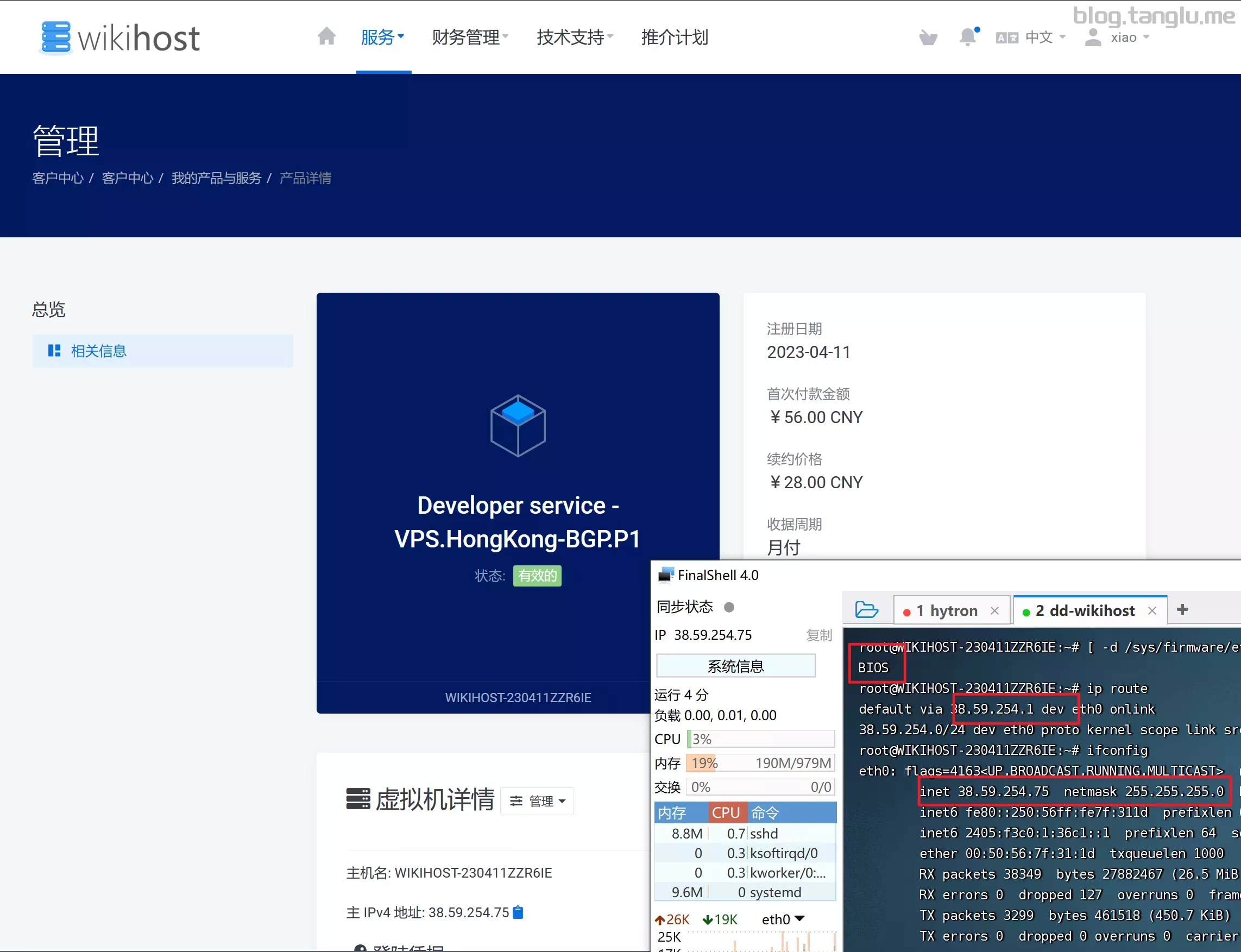Click the 复制 link next to IP
This screenshot has height=952, width=1241.
point(819,635)
